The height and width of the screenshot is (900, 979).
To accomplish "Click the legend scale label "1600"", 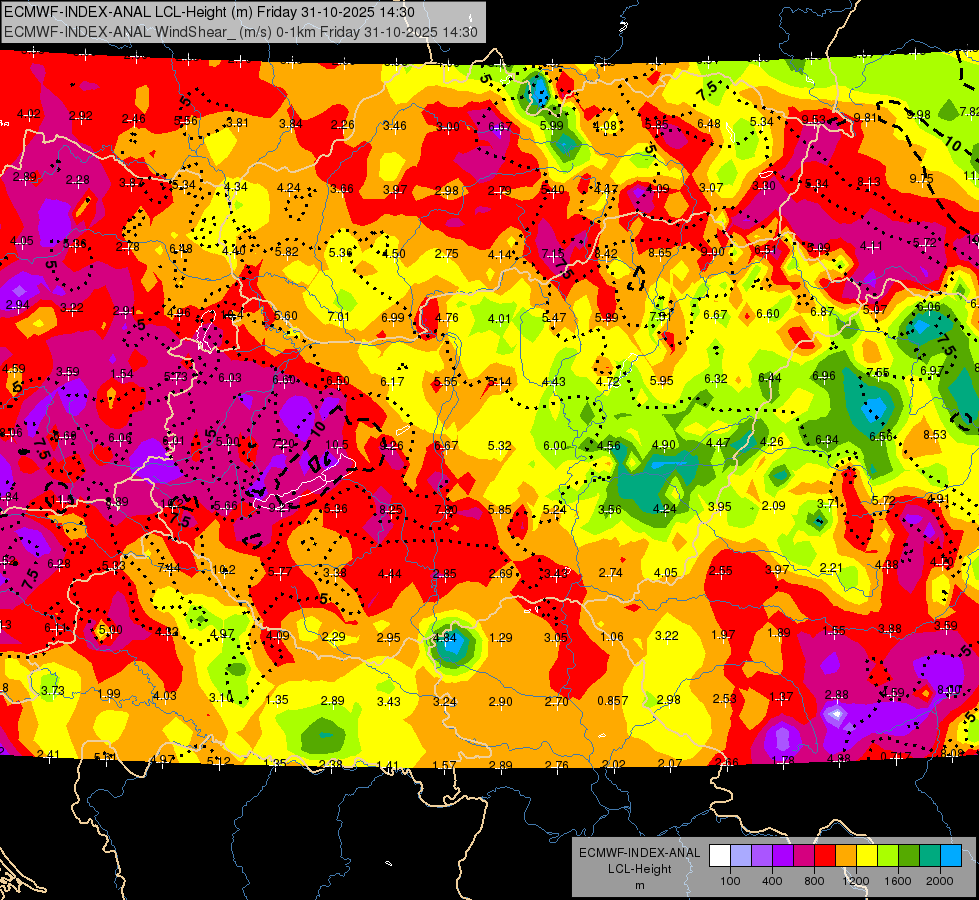I will [898, 881].
